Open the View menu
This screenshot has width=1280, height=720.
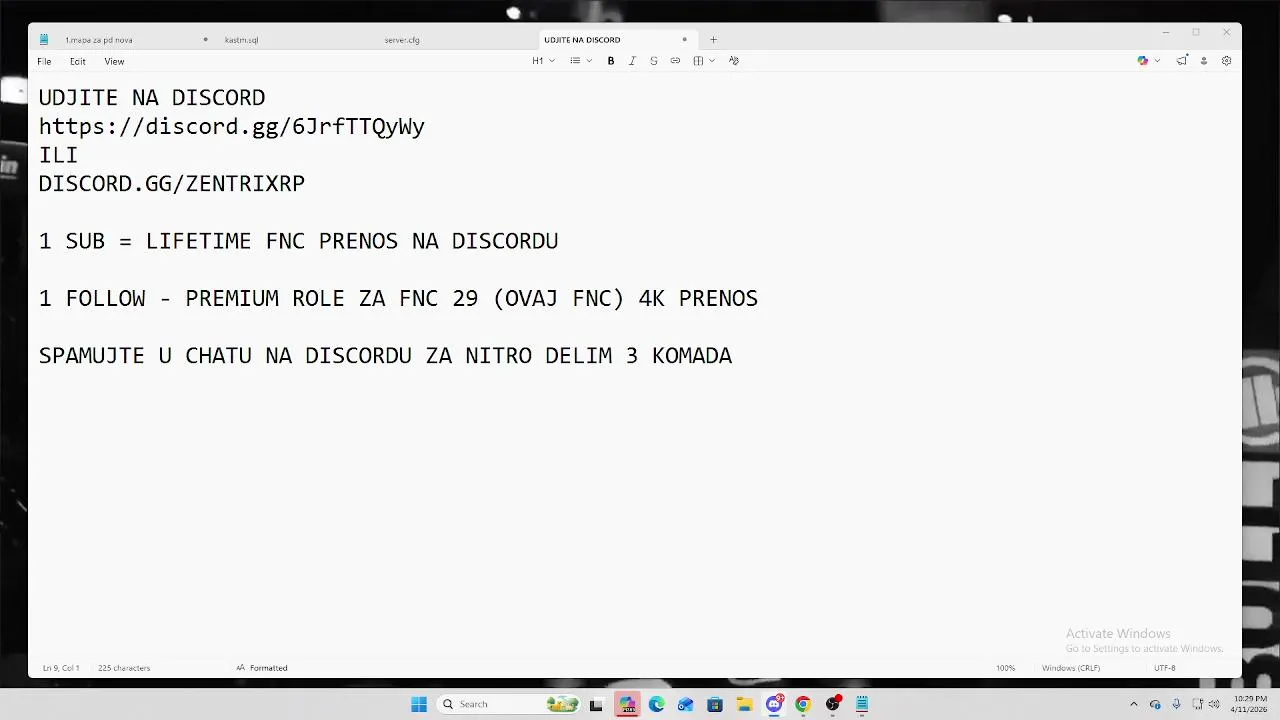tap(114, 61)
